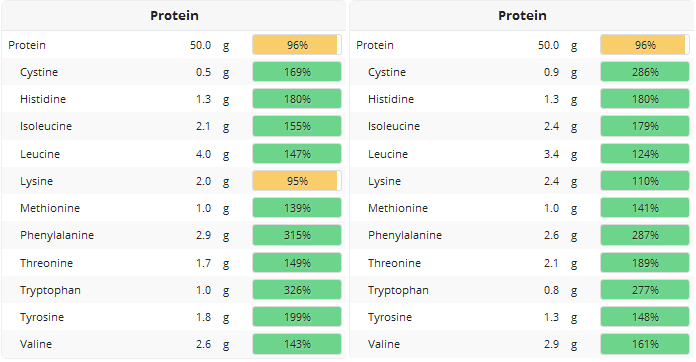696x362 pixels.
Task: Select the right Cystine 286% progress bar
Action: tap(645, 72)
